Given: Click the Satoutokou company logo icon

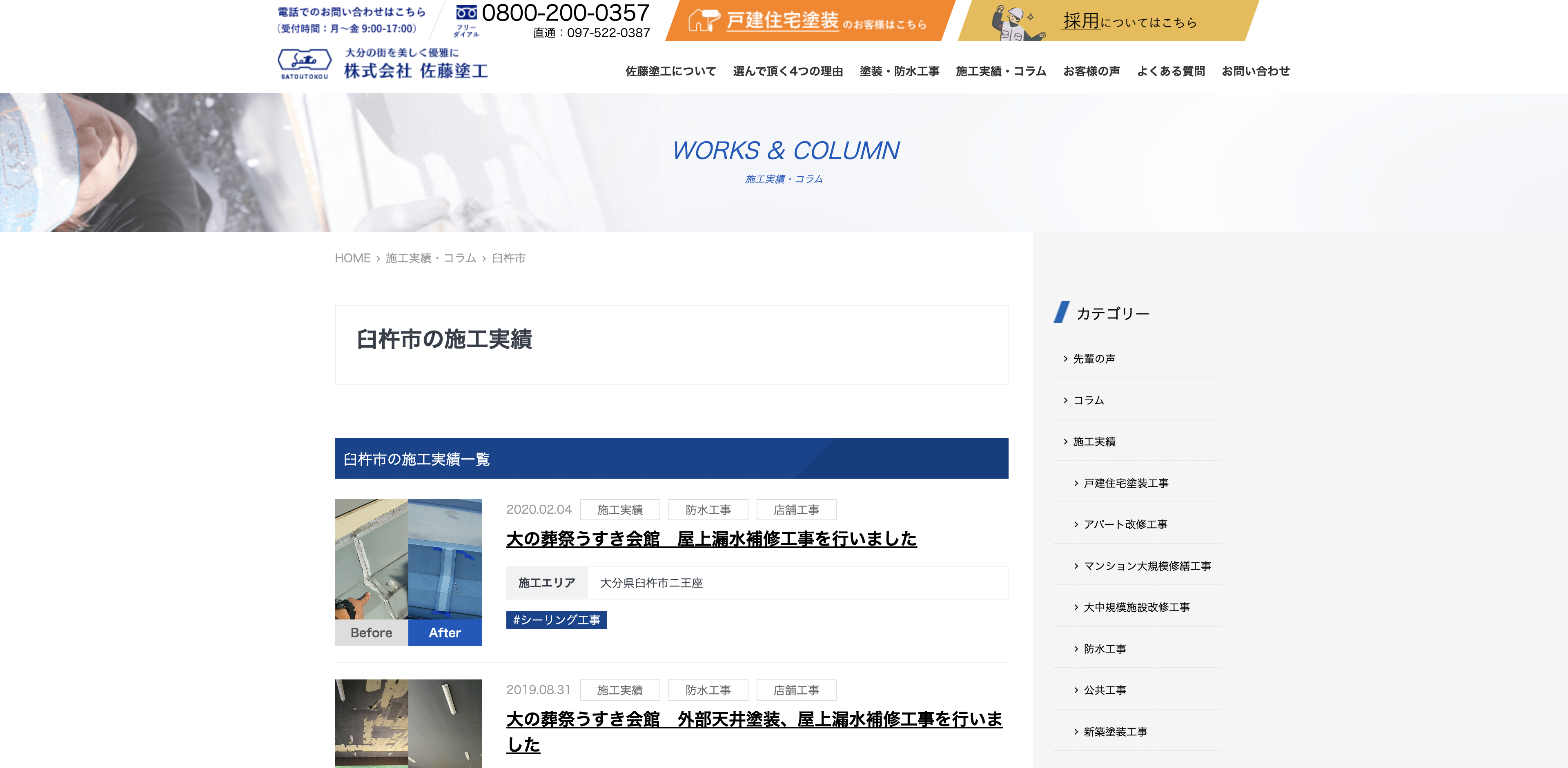Looking at the screenshot, I should (304, 64).
